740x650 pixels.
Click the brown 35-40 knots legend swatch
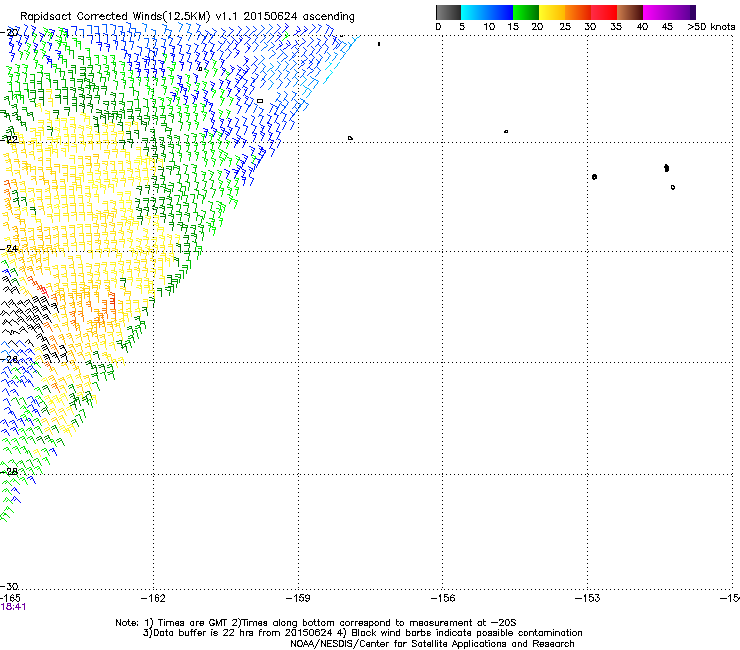point(630,12)
